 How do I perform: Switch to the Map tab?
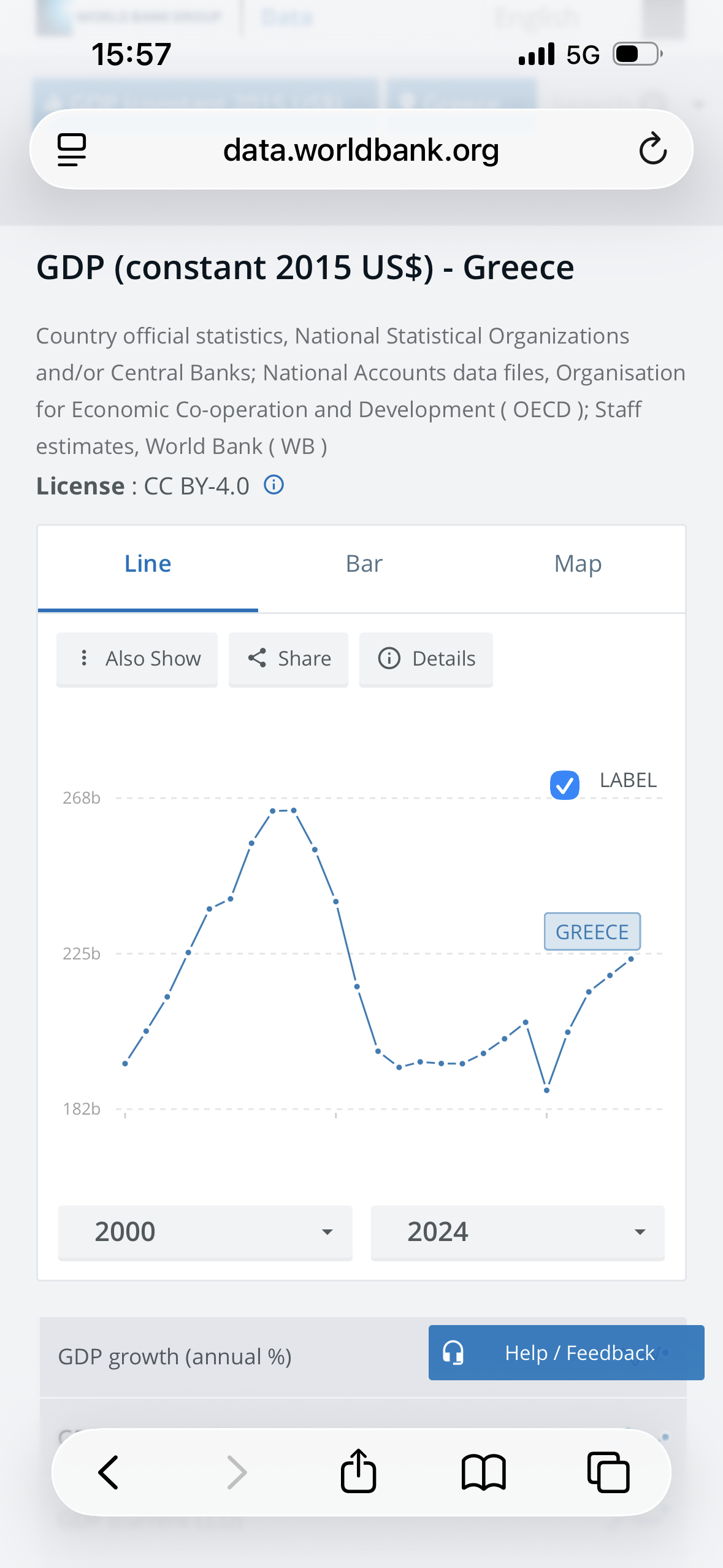tap(578, 564)
